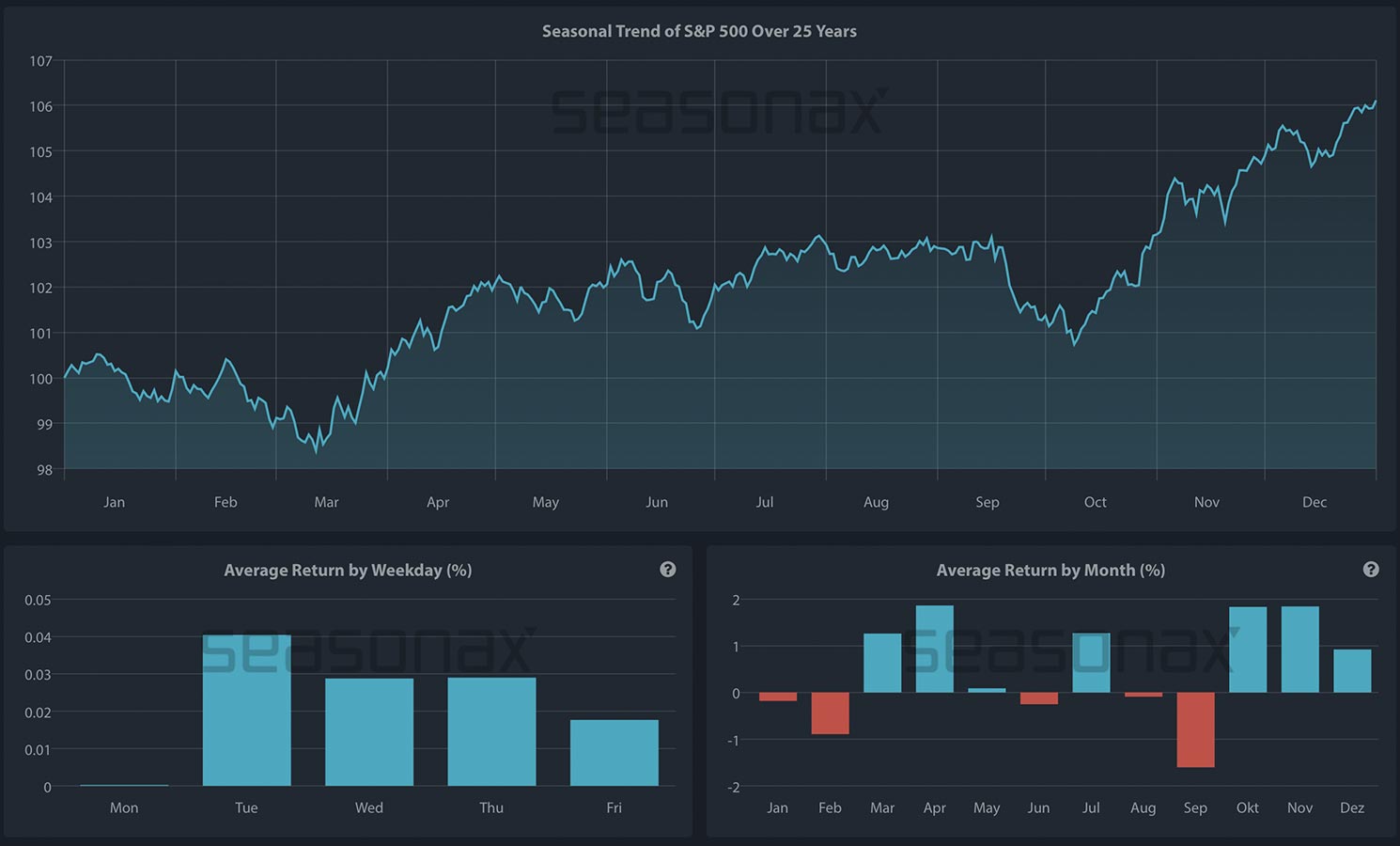Select the April bar in monthly chart

[935, 649]
